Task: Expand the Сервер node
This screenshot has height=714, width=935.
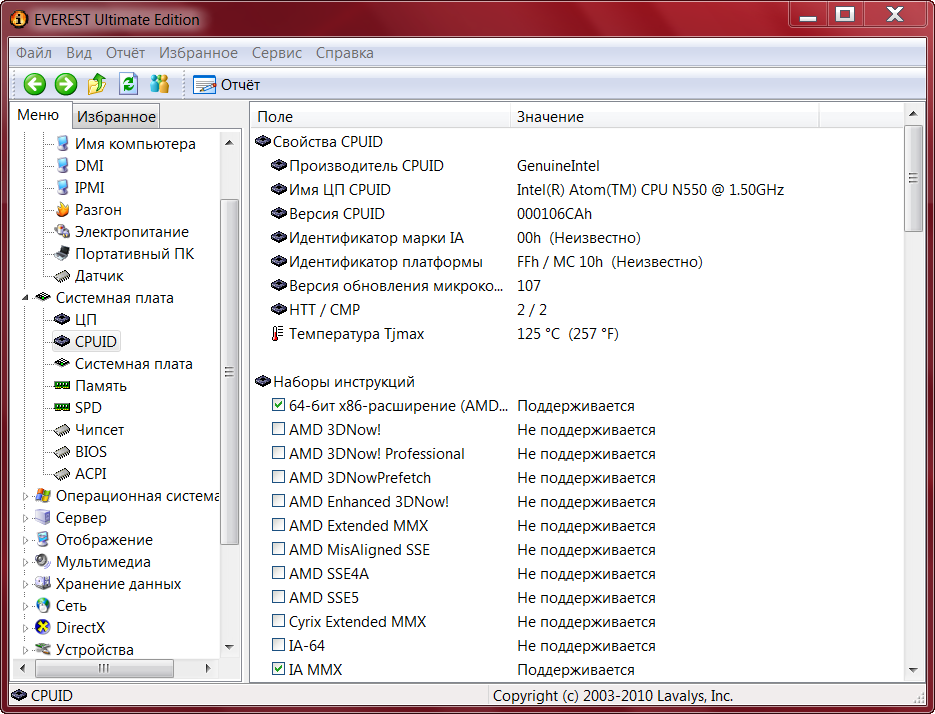Action: click(x=25, y=518)
